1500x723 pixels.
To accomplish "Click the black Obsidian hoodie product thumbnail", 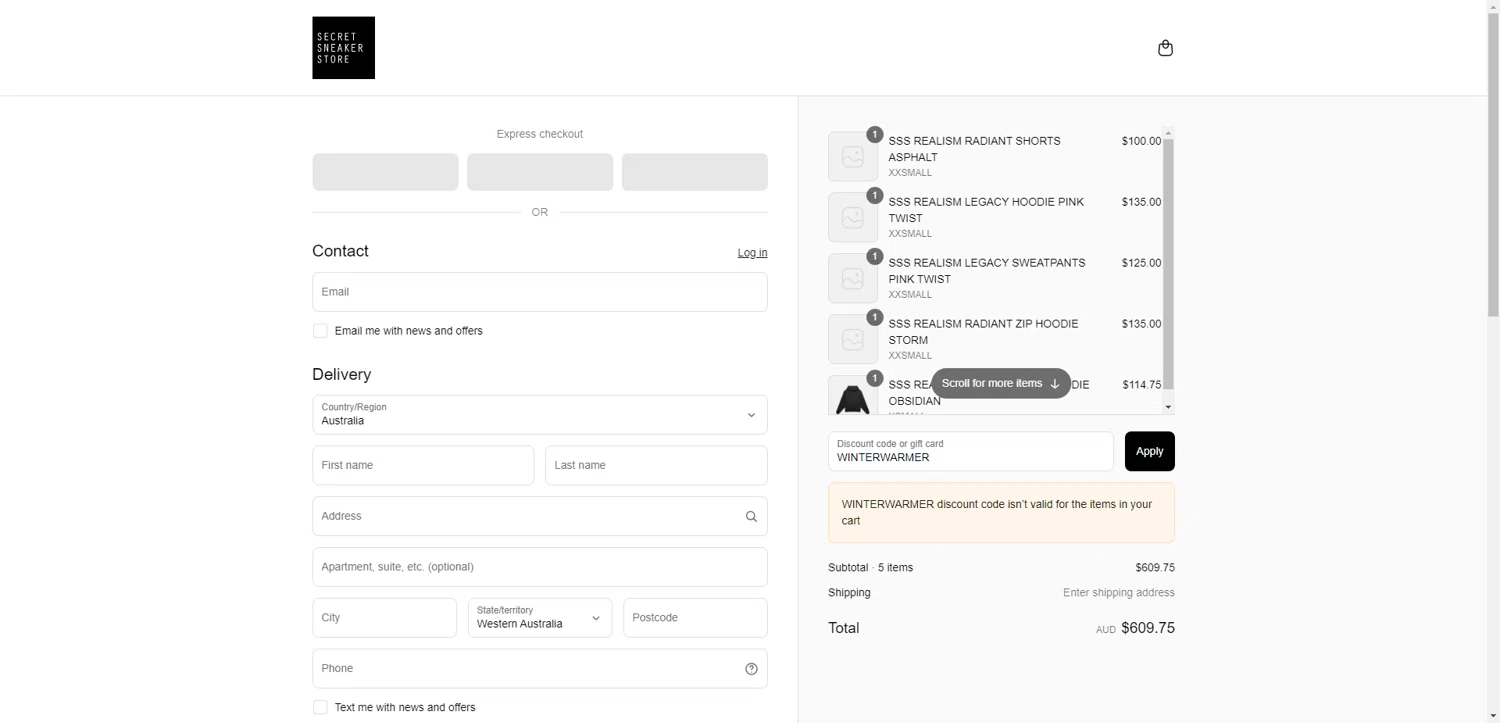I will click(x=853, y=395).
